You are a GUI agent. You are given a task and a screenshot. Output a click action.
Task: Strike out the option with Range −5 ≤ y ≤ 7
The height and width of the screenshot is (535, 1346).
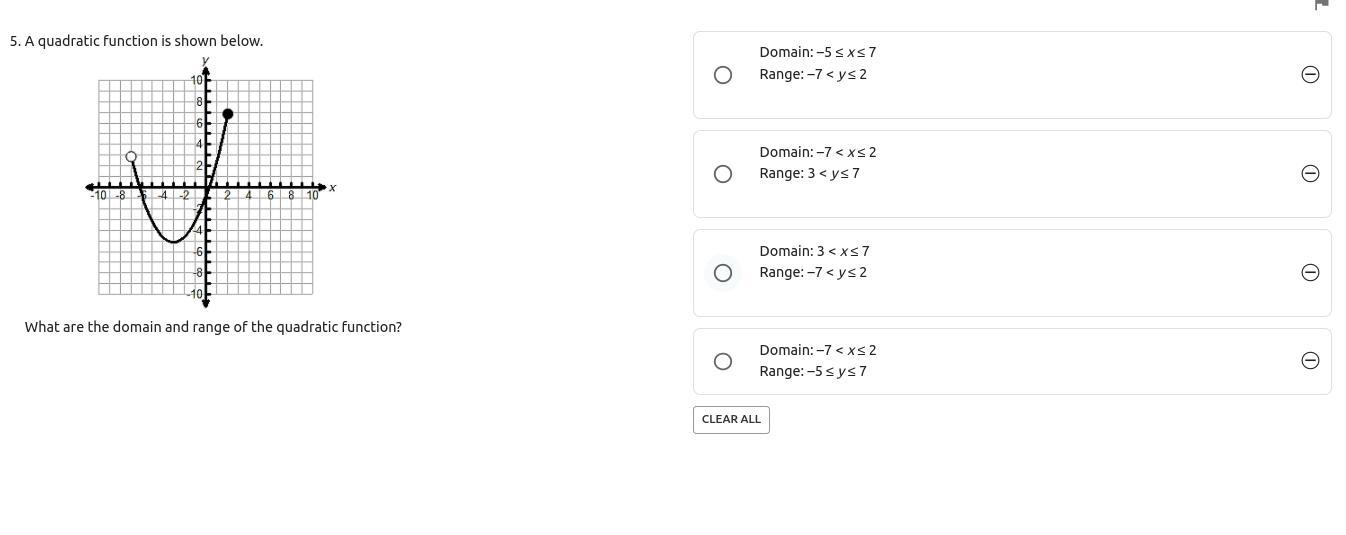1310,361
